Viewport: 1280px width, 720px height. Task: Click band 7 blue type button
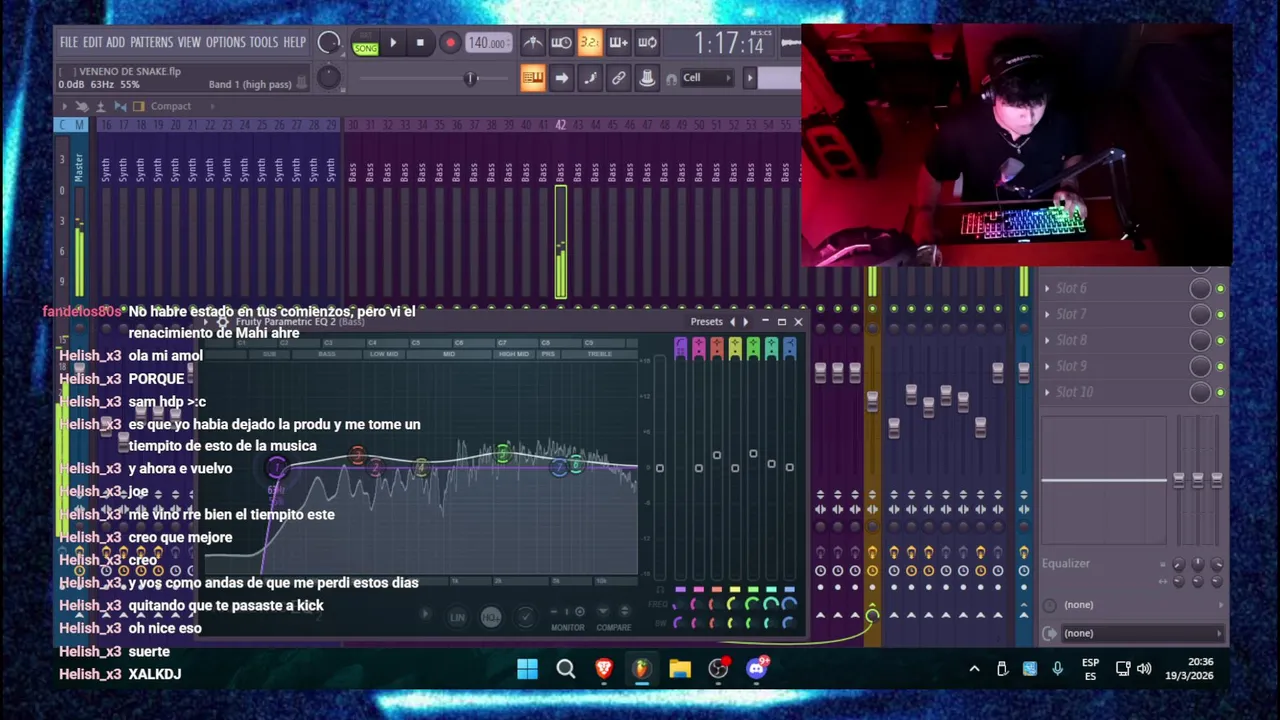tap(789, 348)
